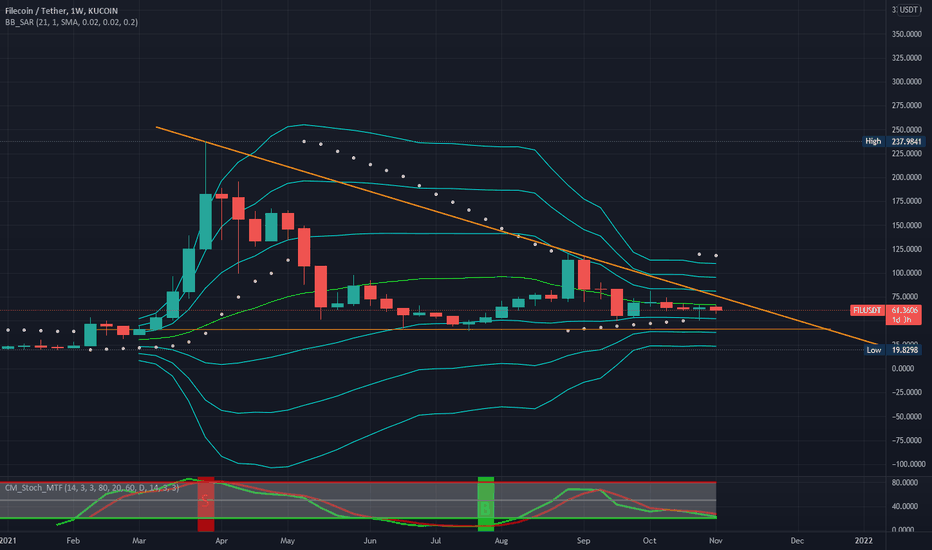Click the −50.0000 price axis label

905,416
